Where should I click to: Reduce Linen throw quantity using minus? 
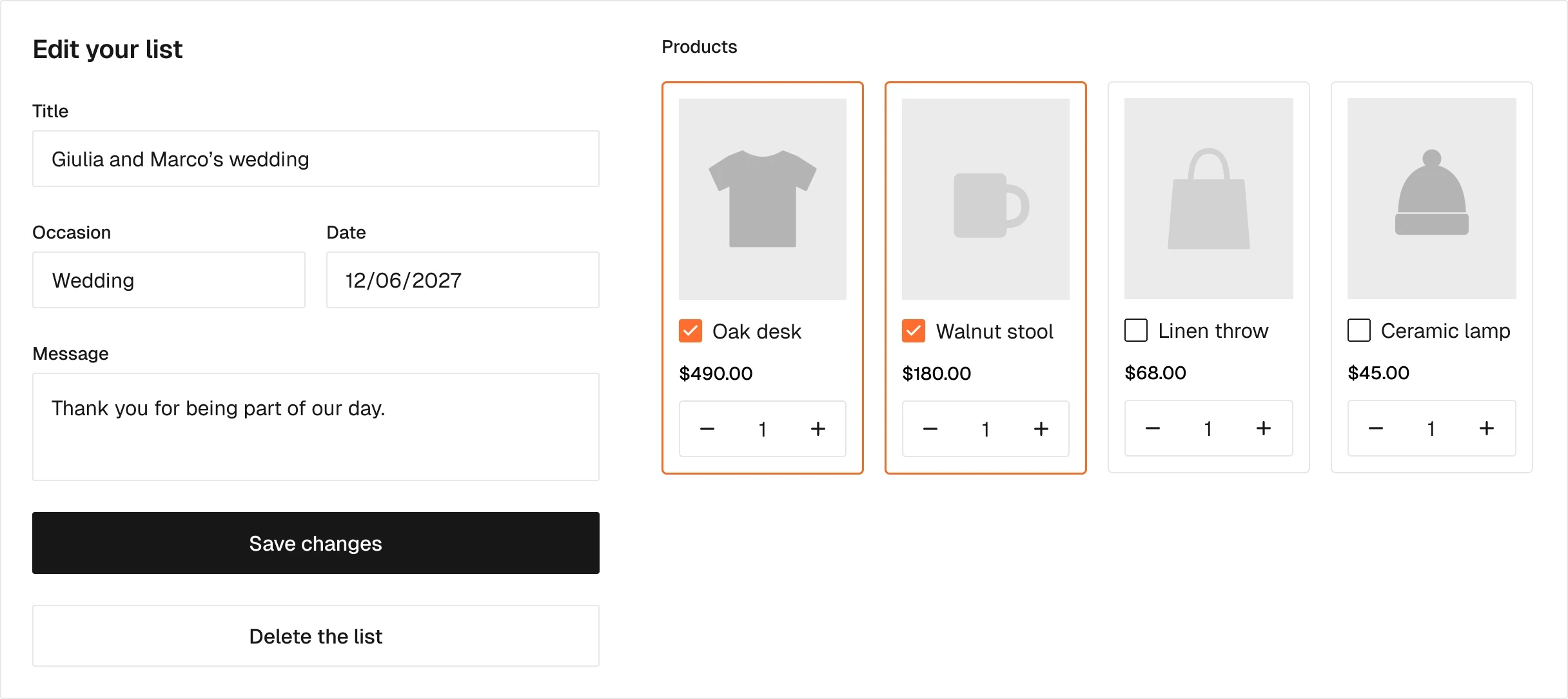(x=1153, y=428)
